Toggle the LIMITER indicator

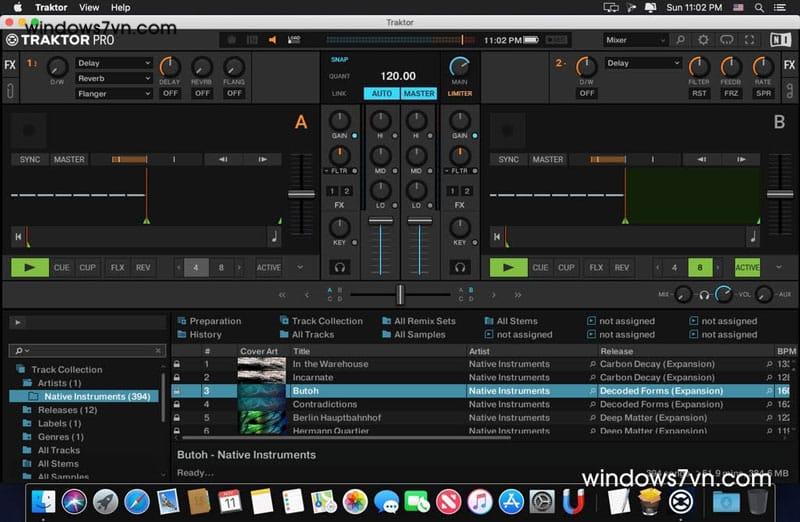point(460,93)
